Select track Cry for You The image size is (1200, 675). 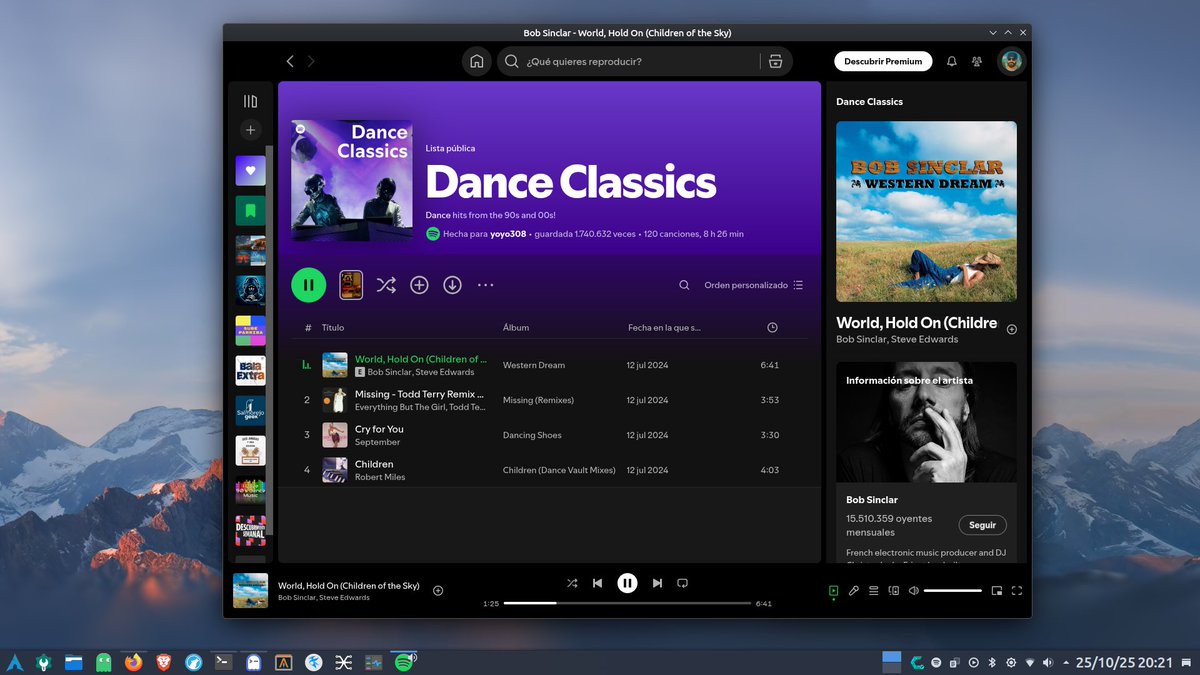tap(379, 429)
